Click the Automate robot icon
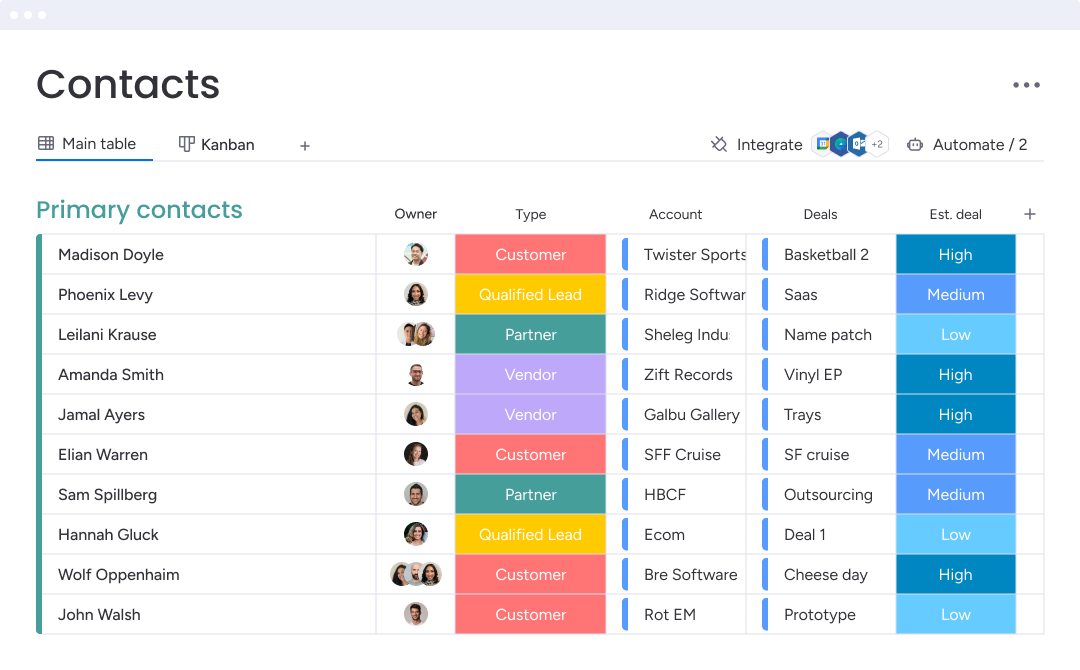Screen dimensions: 1080x670 pos(915,145)
